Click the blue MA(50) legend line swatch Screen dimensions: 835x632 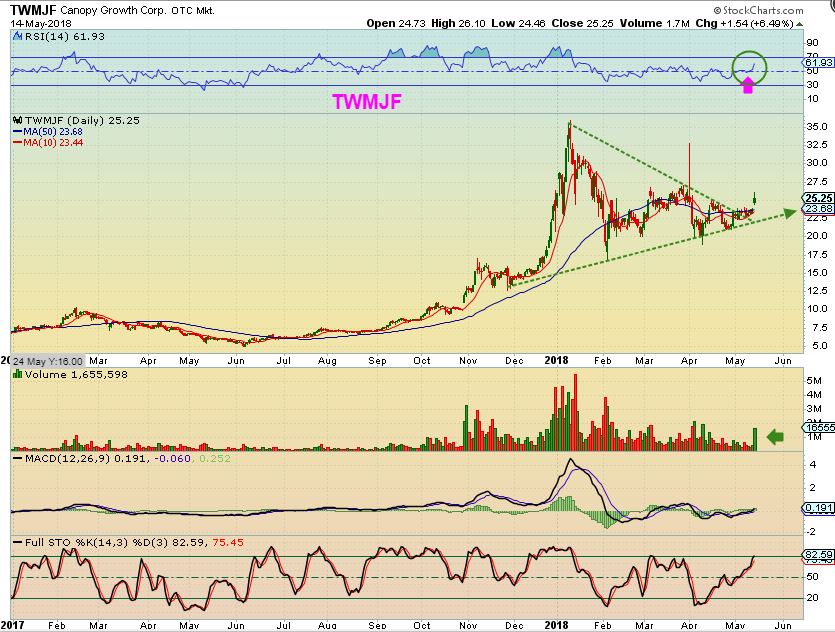pyautogui.click(x=17, y=132)
